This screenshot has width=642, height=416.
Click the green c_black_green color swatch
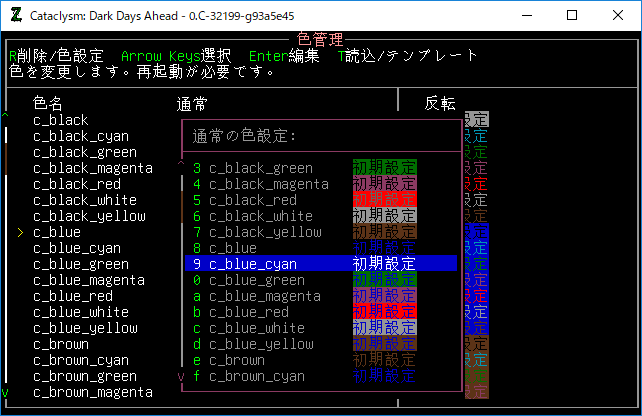tap(385, 168)
